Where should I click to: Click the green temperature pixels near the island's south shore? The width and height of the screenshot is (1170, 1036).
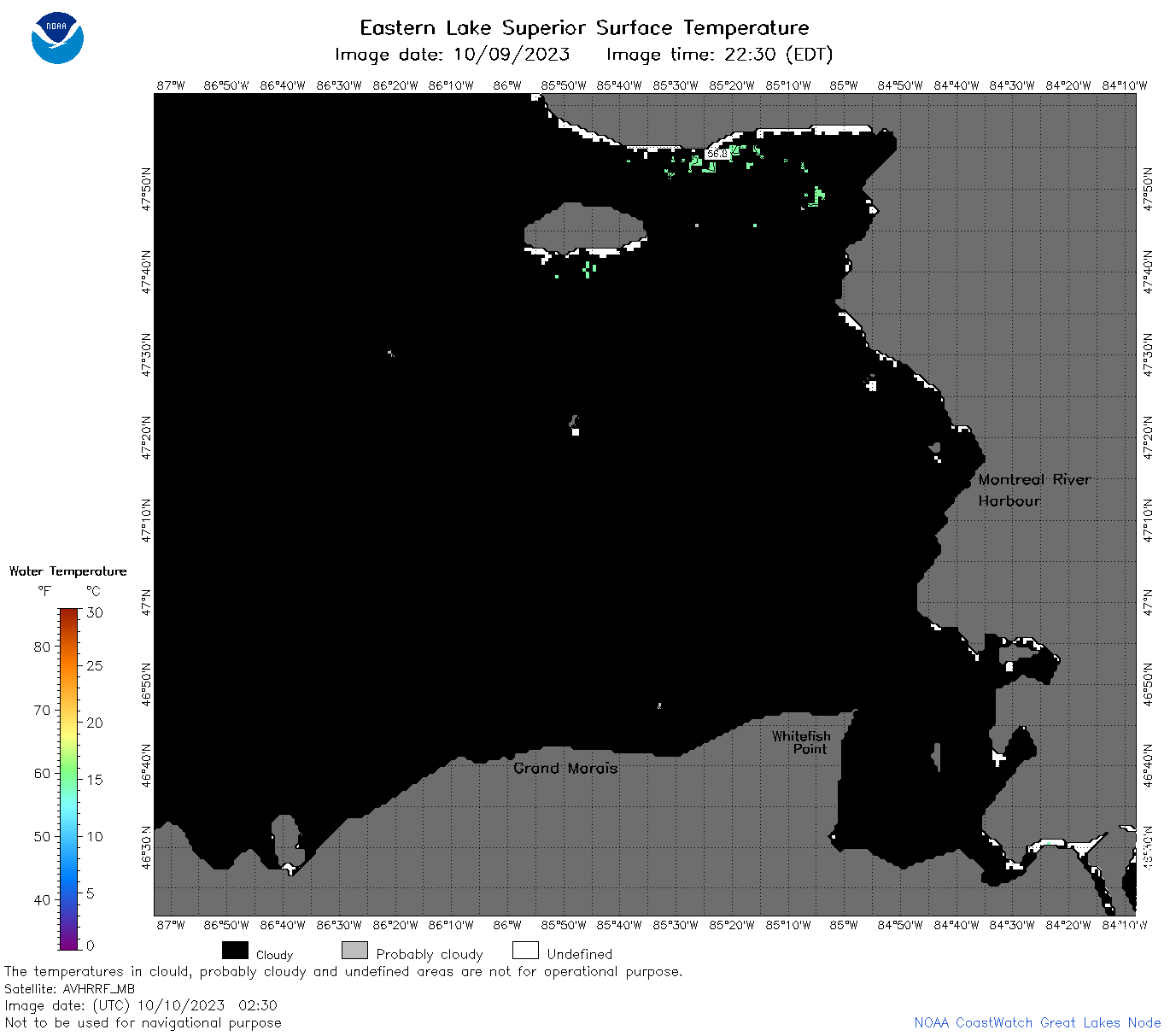(588, 269)
